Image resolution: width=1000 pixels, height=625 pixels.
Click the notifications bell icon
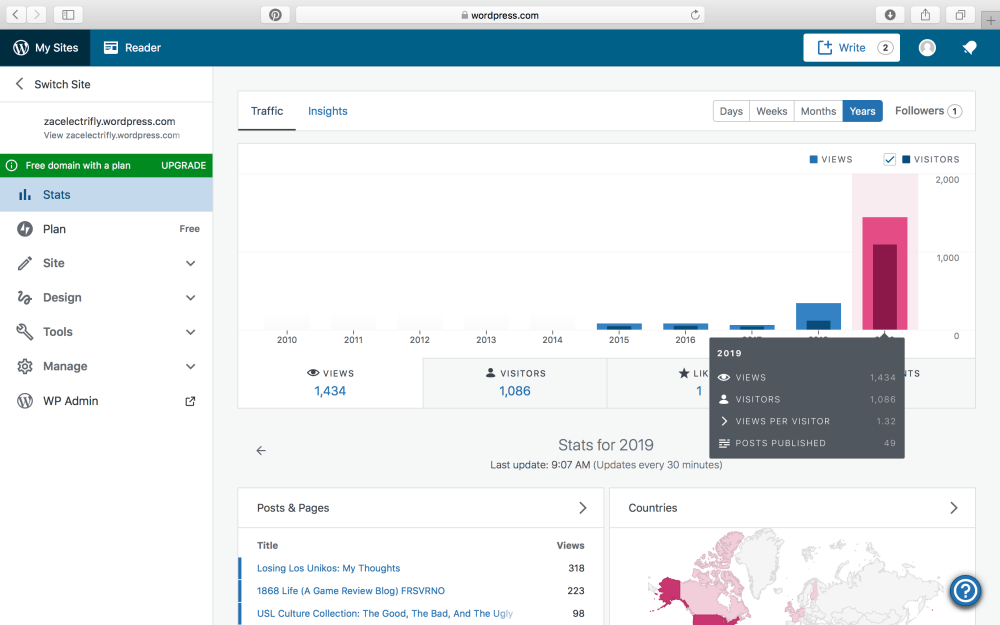pyautogui.click(x=969, y=48)
